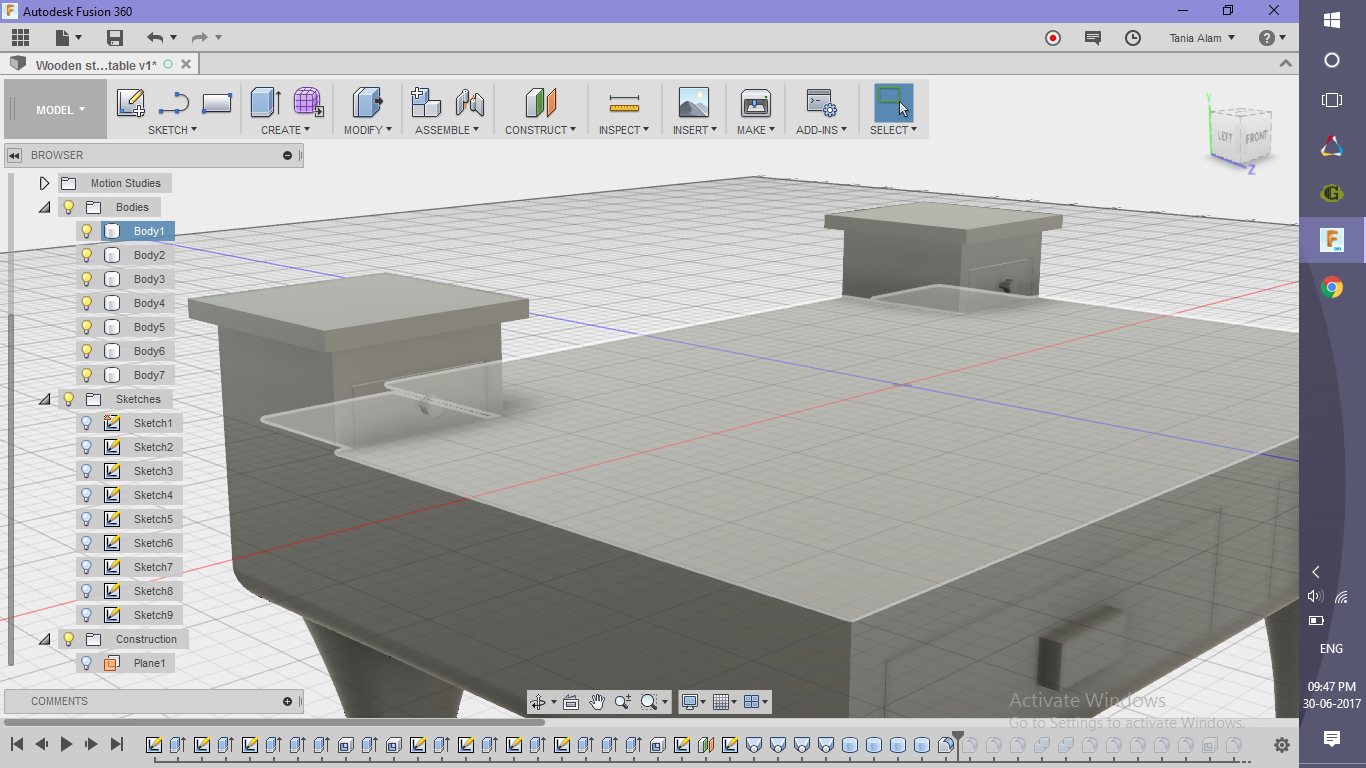Open timeline settings gear icon

1282,745
